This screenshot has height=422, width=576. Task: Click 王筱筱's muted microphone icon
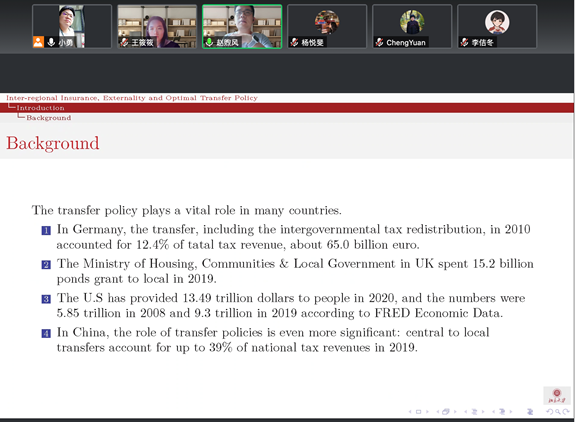tap(124, 42)
